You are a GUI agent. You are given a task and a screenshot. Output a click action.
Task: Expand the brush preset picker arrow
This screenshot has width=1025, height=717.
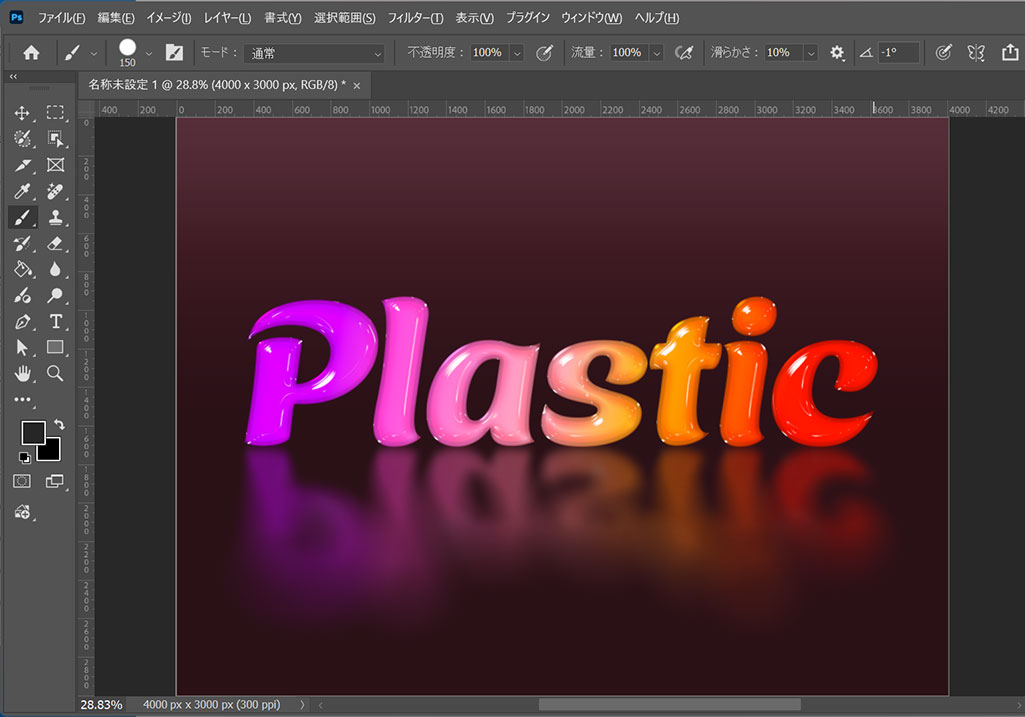(x=150, y=53)
